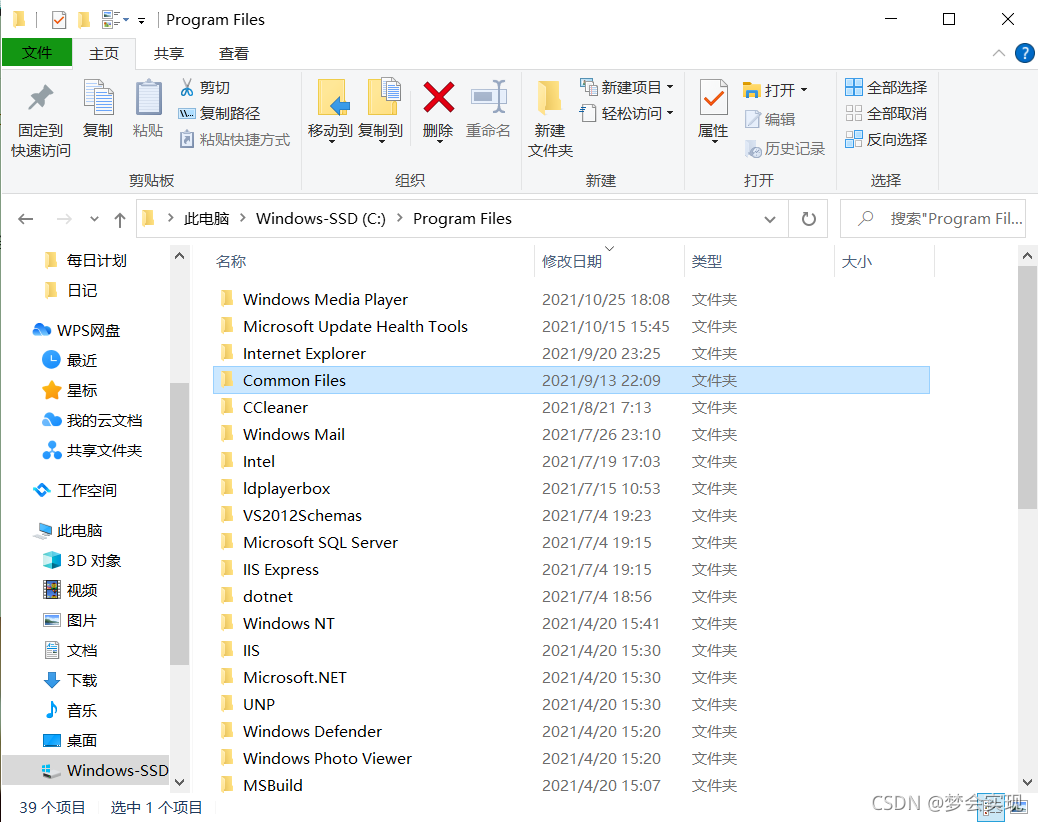Open the Copy to (复制到) dropdown
Viewport: 1039px width, 822px height.
tap(381, 142)
